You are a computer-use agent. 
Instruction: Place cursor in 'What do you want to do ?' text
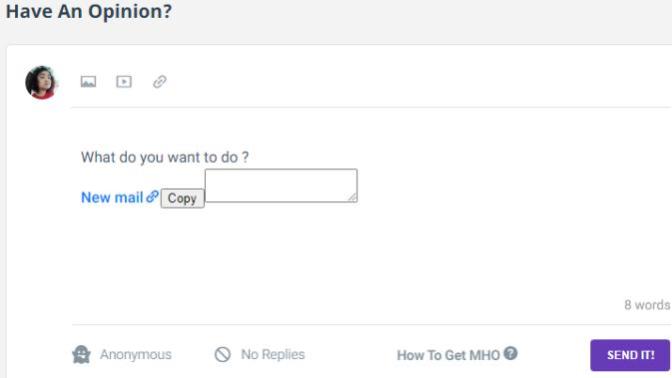point(165,157)
